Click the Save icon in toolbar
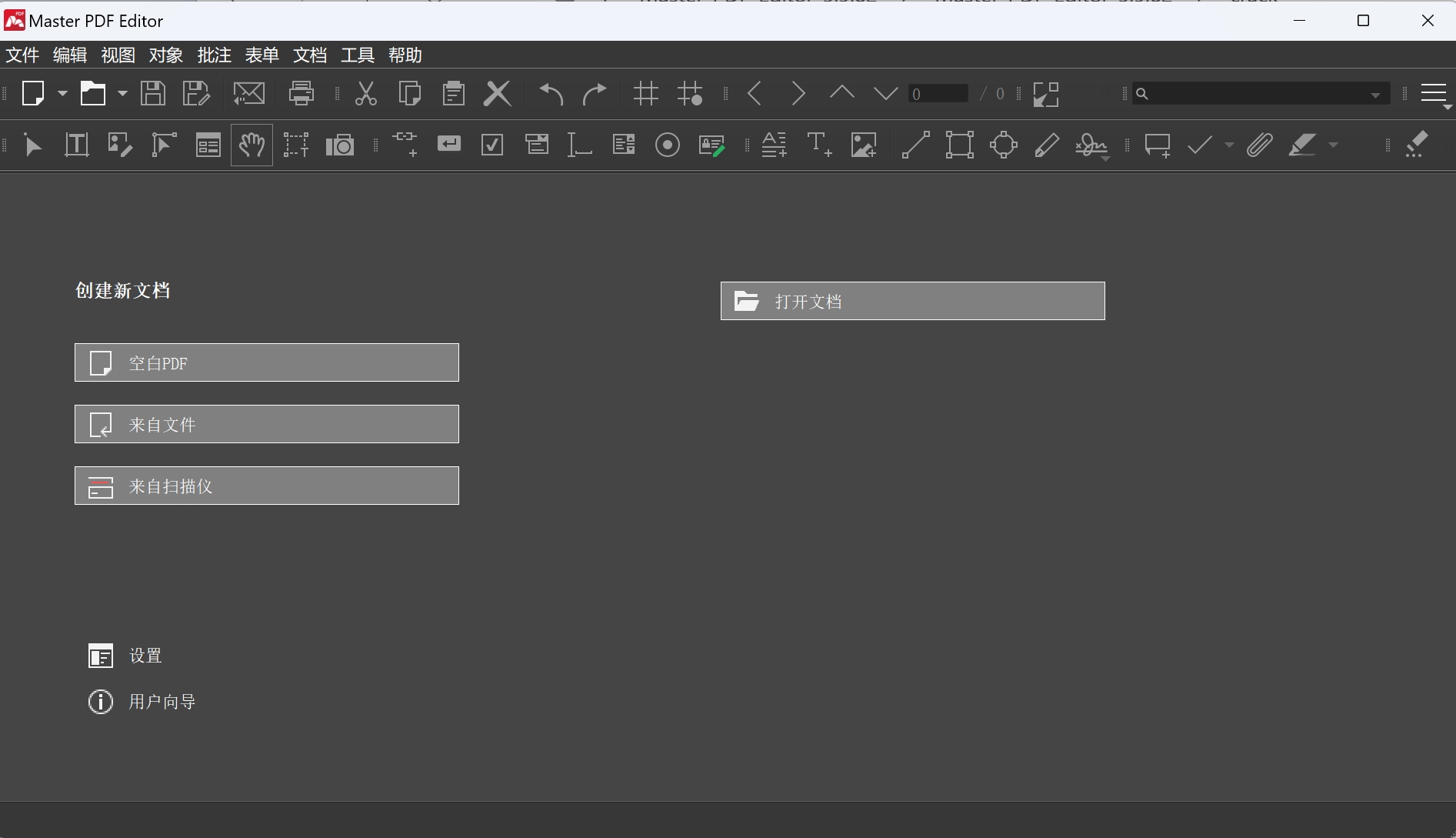 [x=153, y=93]
